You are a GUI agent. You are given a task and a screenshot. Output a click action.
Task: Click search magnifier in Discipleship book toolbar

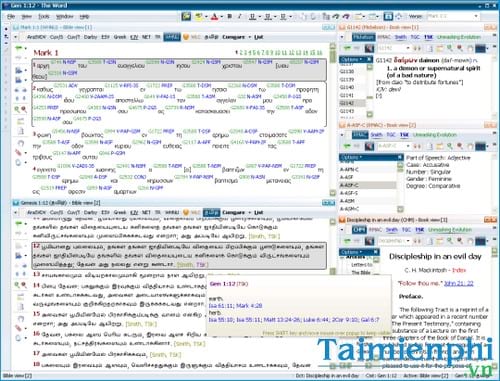click(x=450, y=241)
